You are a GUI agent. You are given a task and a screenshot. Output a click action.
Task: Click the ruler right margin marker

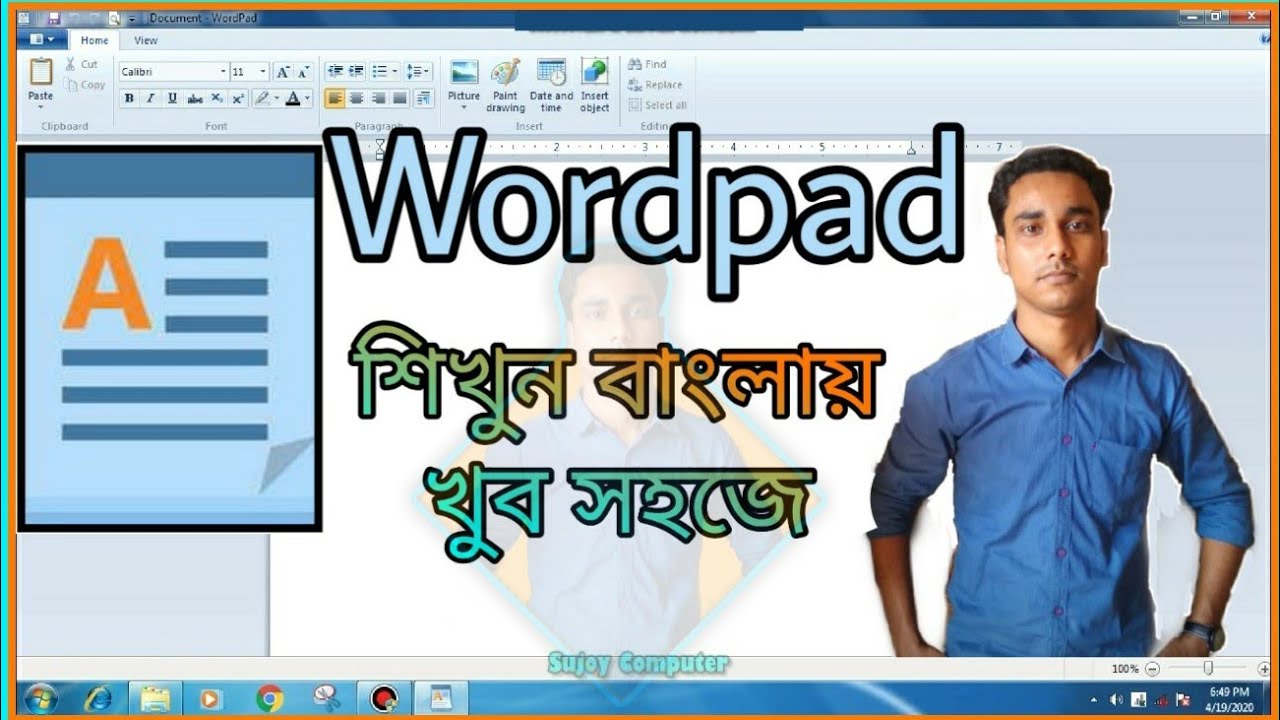point(911,149)
